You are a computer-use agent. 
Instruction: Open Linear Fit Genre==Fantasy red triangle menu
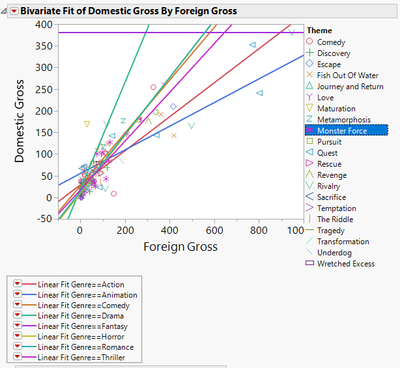coord(17,326)
